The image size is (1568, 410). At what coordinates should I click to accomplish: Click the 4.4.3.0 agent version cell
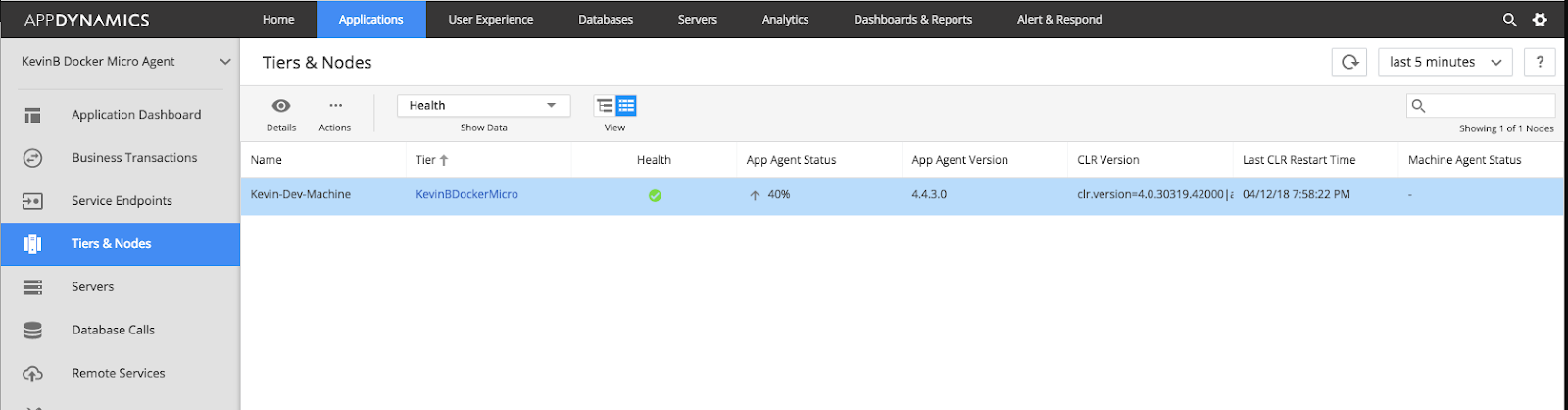click(x=929, y=195)
